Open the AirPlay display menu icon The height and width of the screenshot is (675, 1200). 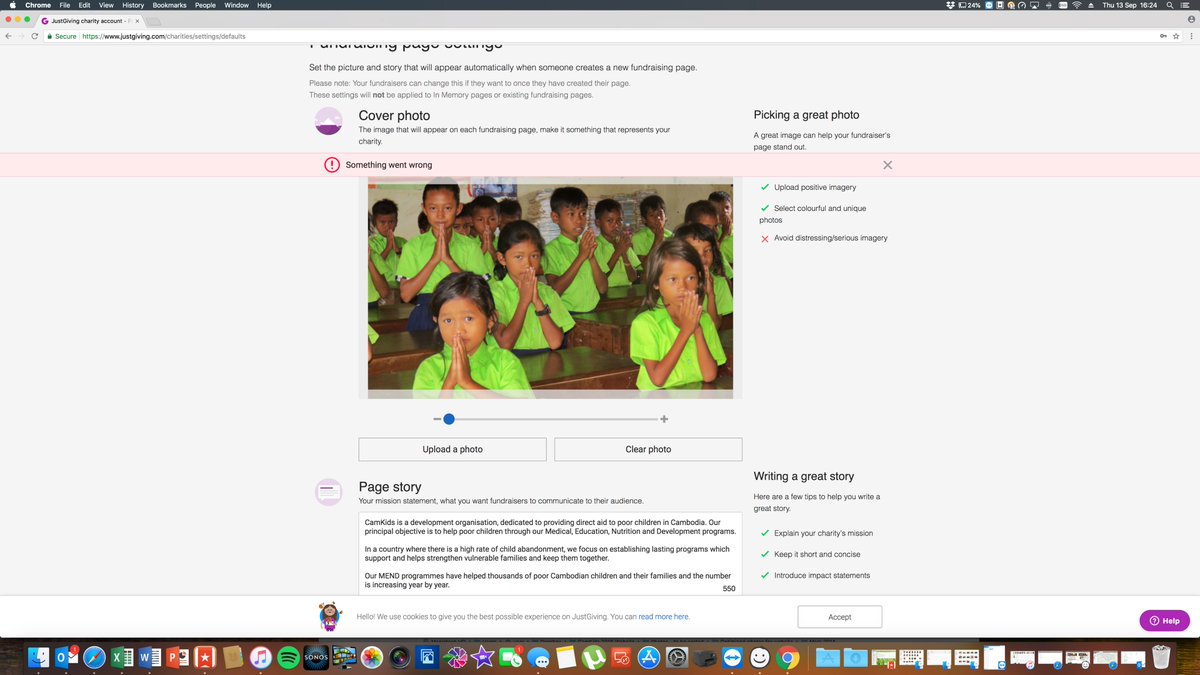1033,5
